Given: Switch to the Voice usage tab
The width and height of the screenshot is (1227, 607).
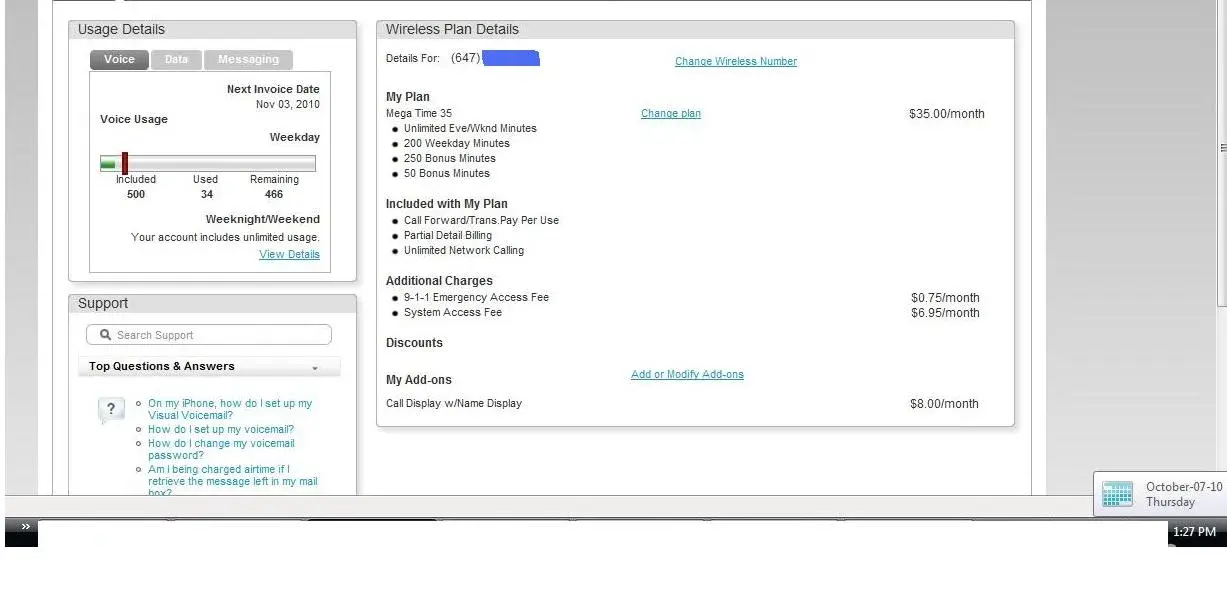Looking at the screenshot, I should click(x=119, y=60).
